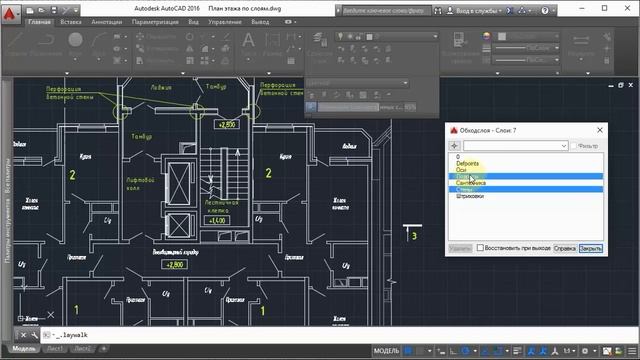Expand the Modify panel flyout arrow
The width and height of the screenshot is (640, 360).
pyautogui.click(x=183, y=73)
